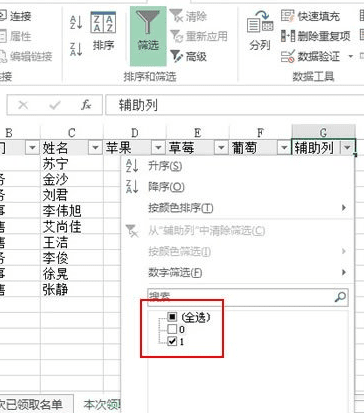This screenshot has height=413, width=364.
Task: Click cell containing 艾尚佳
Action: (x=72, y=226)
